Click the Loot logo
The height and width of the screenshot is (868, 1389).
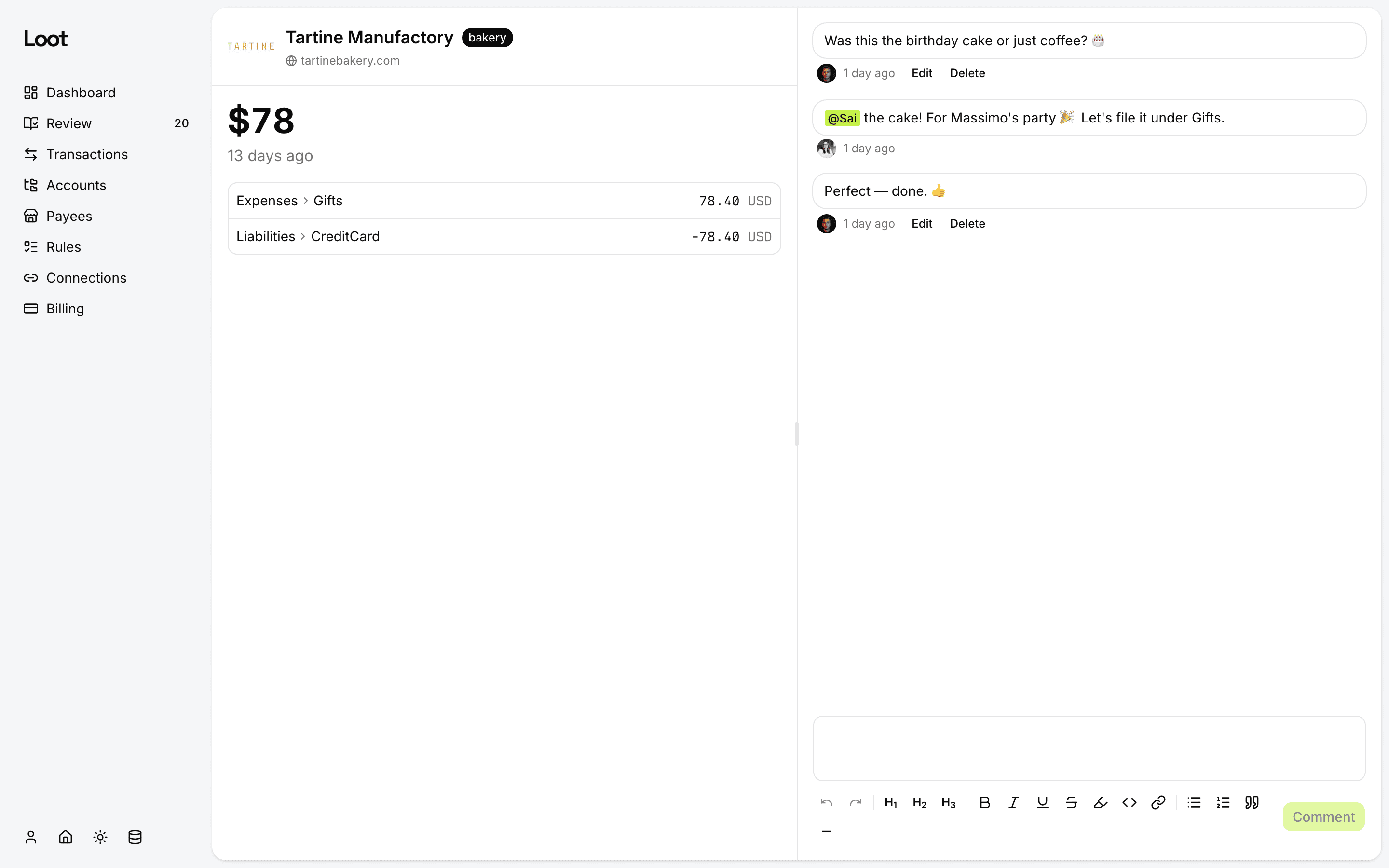tap(45, 39)
